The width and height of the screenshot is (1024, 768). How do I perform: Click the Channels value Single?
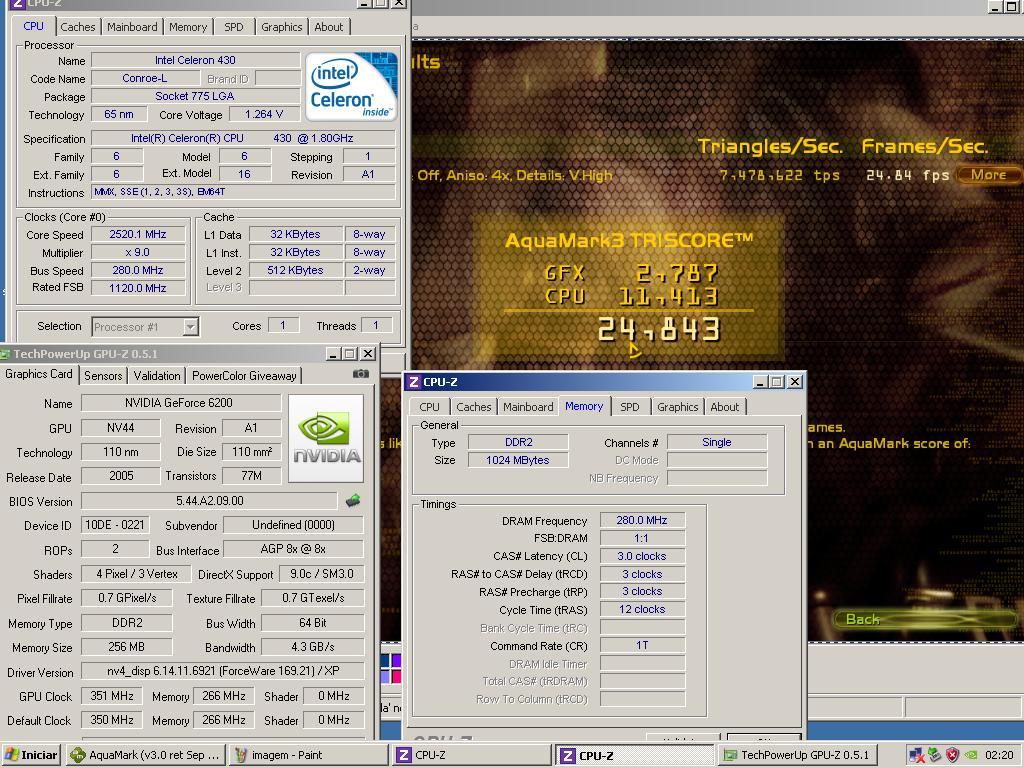716,442
